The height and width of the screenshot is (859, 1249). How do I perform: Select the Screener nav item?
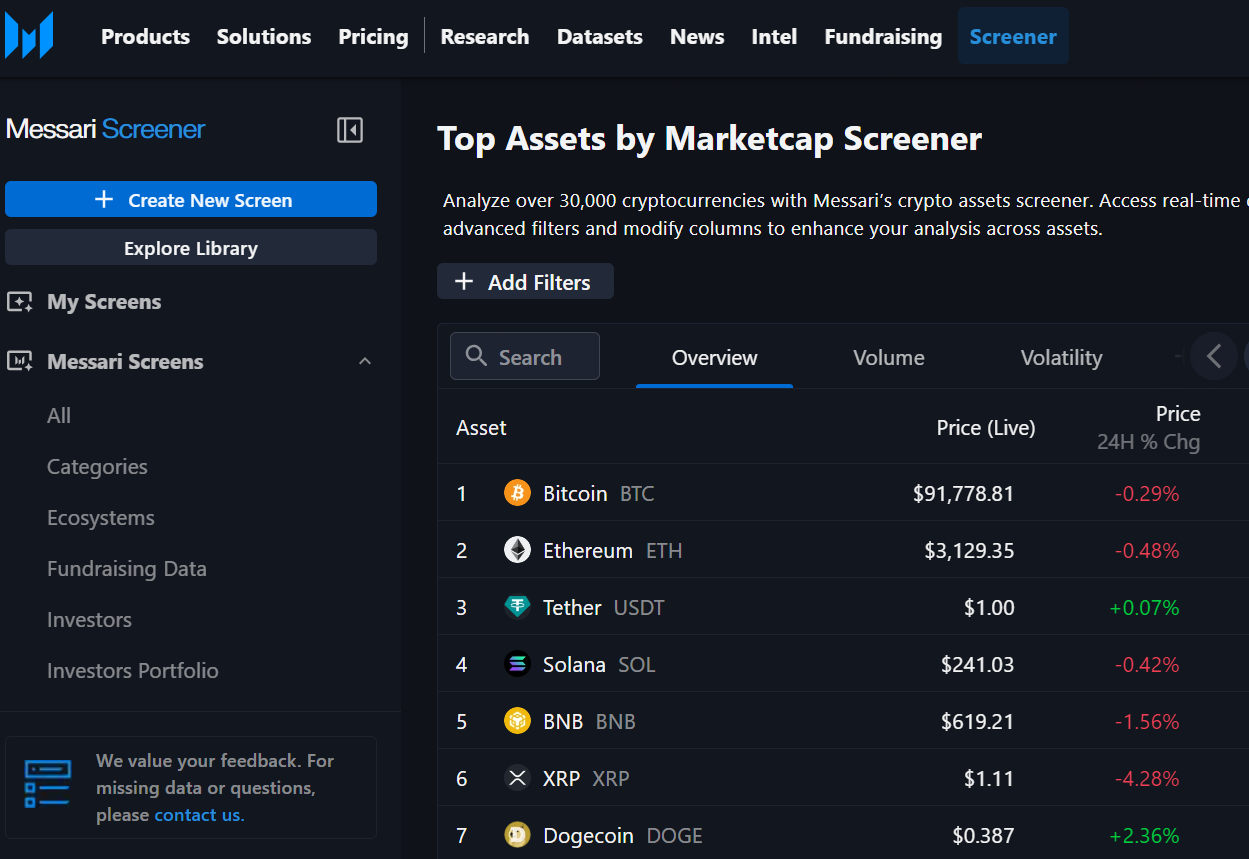click(1013, 37)
